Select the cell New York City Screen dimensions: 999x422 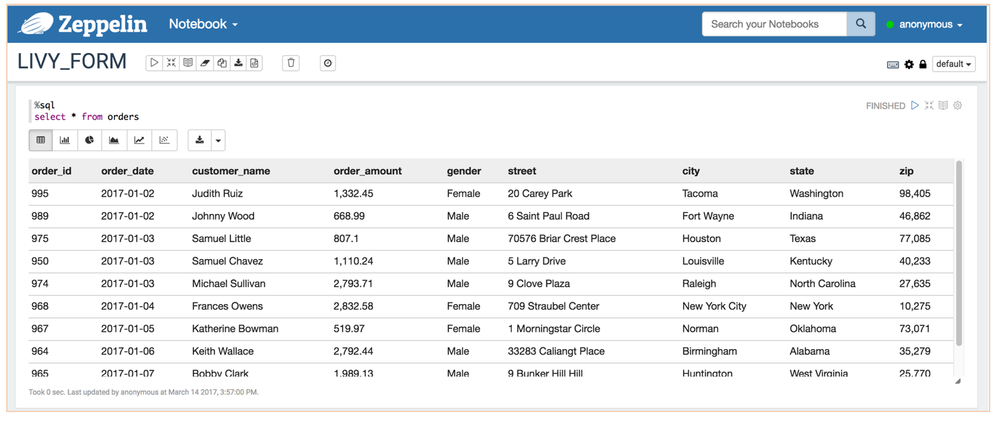point(714,306)
